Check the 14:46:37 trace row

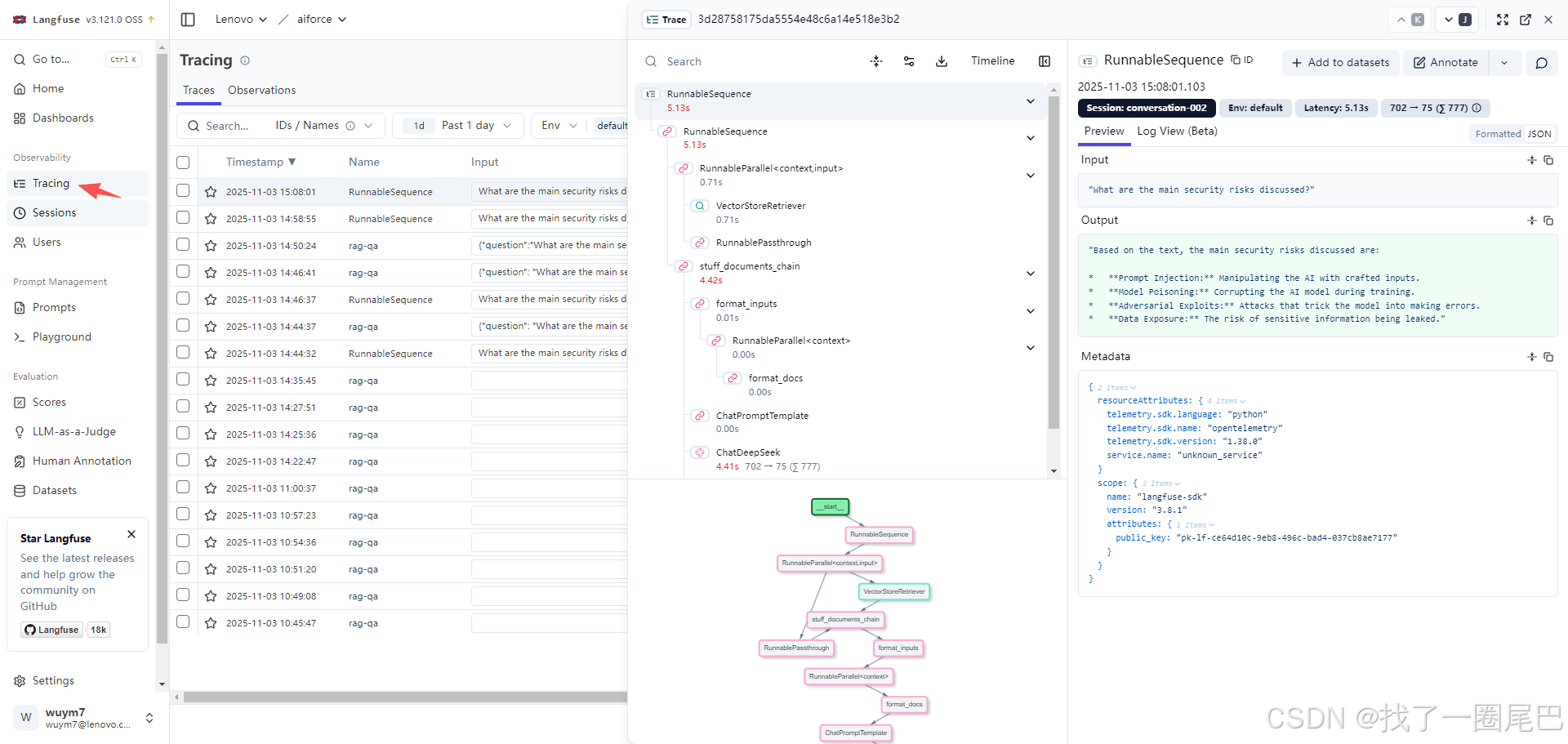[183, 298]
